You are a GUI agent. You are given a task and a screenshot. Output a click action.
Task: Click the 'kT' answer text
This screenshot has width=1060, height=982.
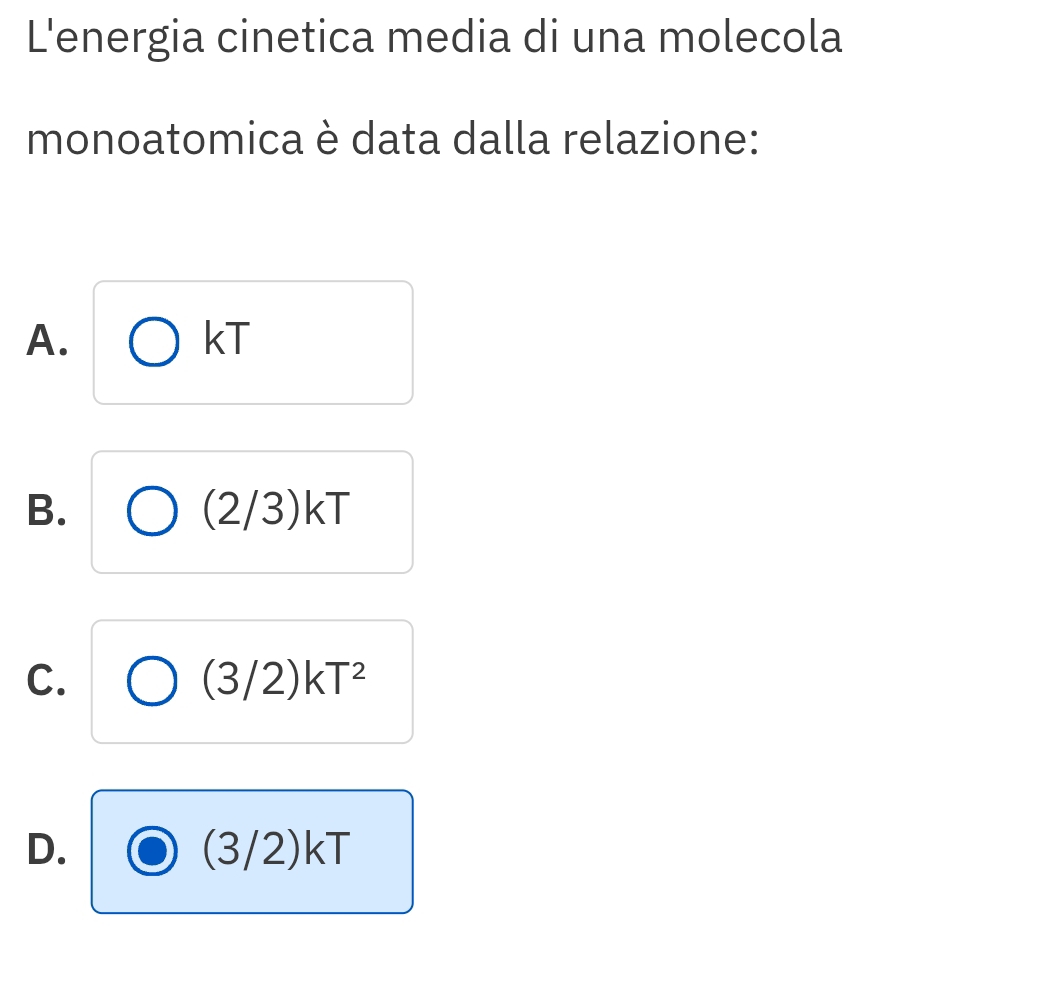pos(225,340)
